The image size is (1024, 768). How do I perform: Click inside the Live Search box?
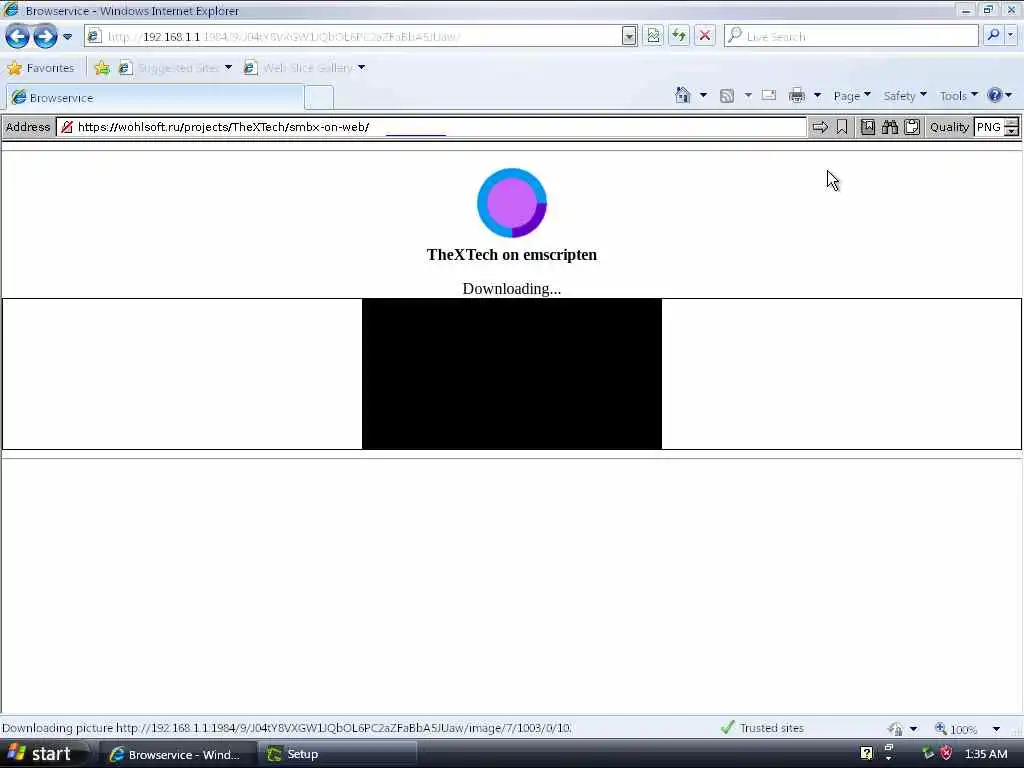[852, 37]
